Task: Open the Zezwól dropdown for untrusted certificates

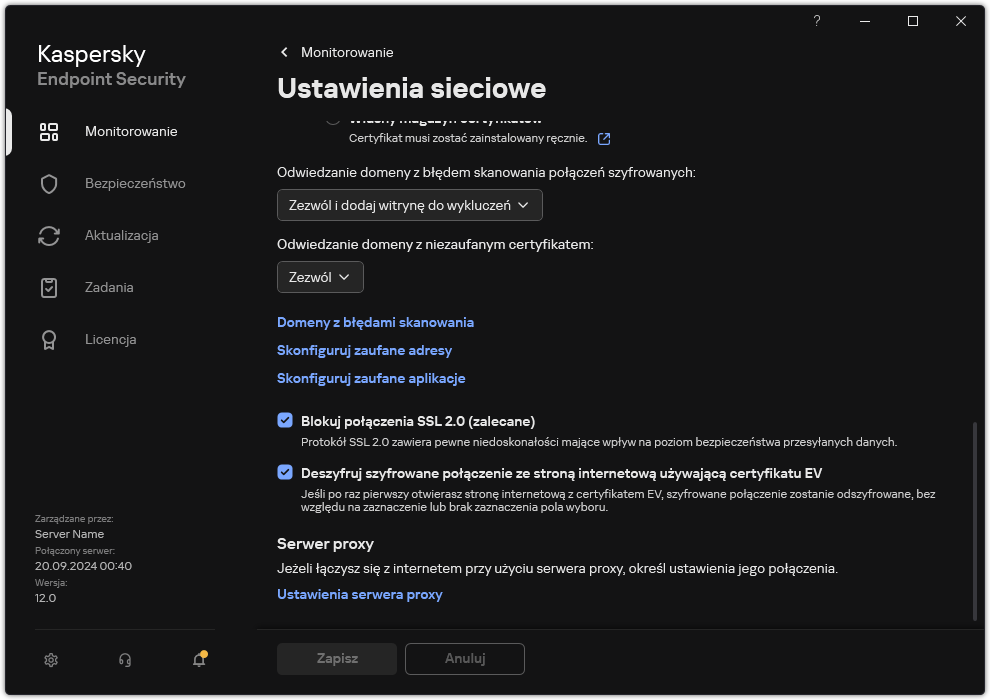Action: pos(320,277)
